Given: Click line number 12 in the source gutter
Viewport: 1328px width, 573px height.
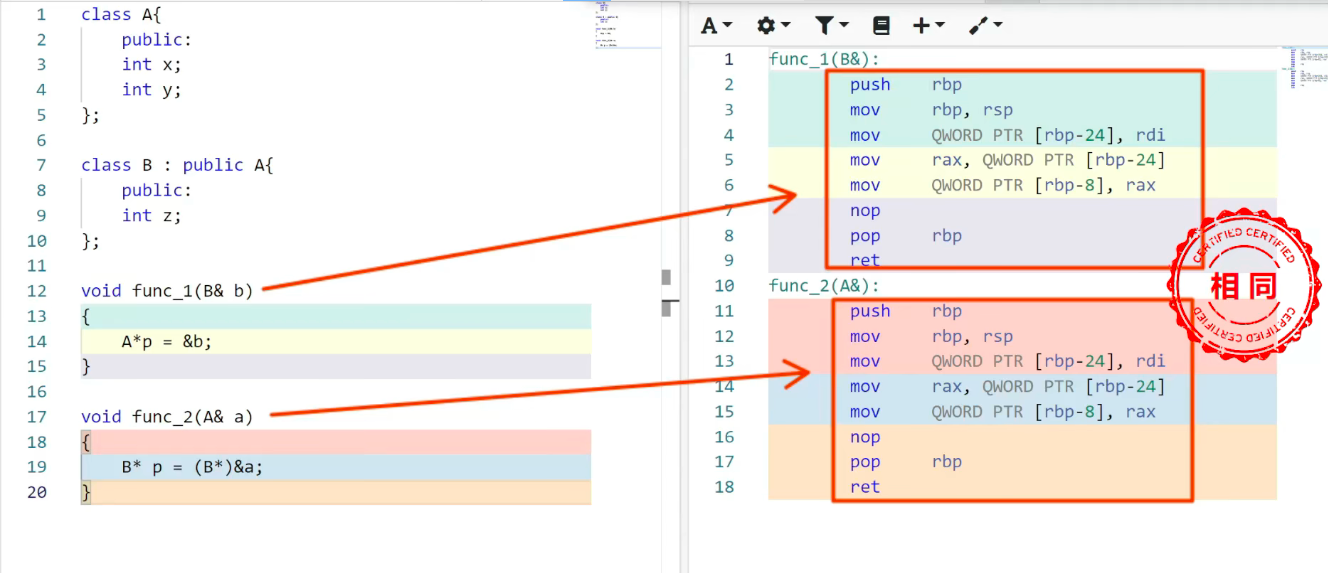Looking at the screenshot, I should pos(37,291).
